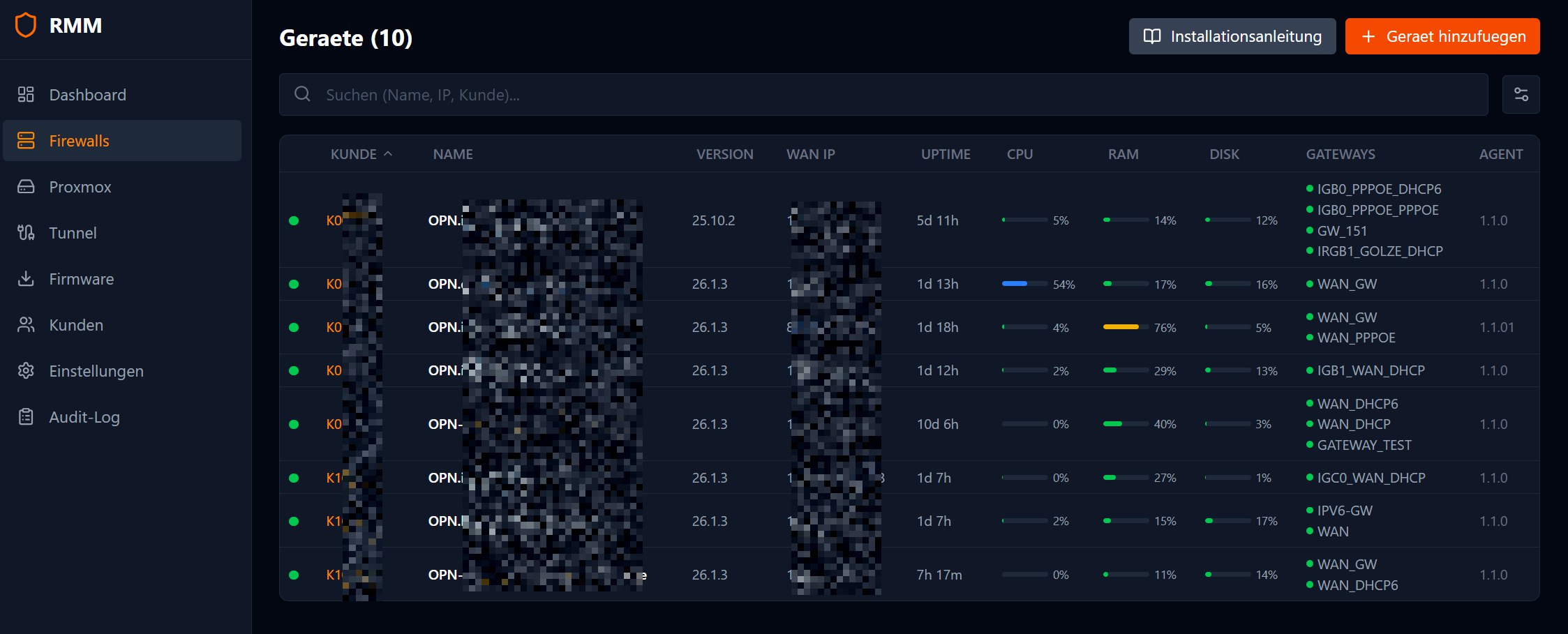Click plus icon on Geraet hinzufuegen
Screen dimensions: 1568x634
pyautogui.click(x=1368, y=36)
